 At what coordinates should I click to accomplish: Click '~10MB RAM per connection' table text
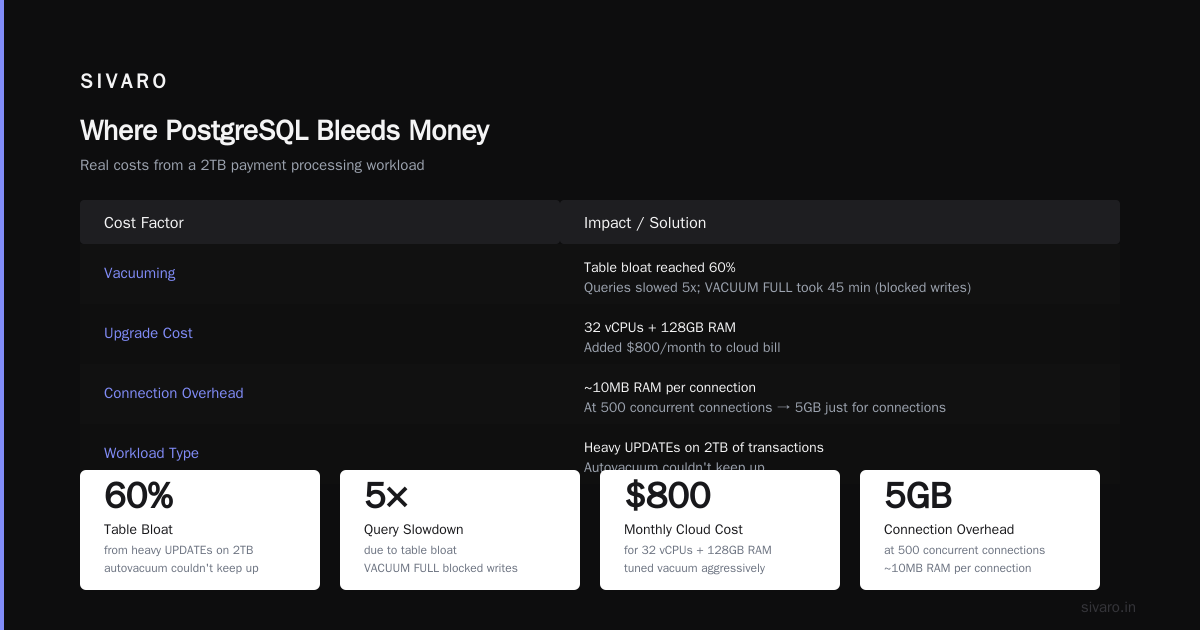670,387
